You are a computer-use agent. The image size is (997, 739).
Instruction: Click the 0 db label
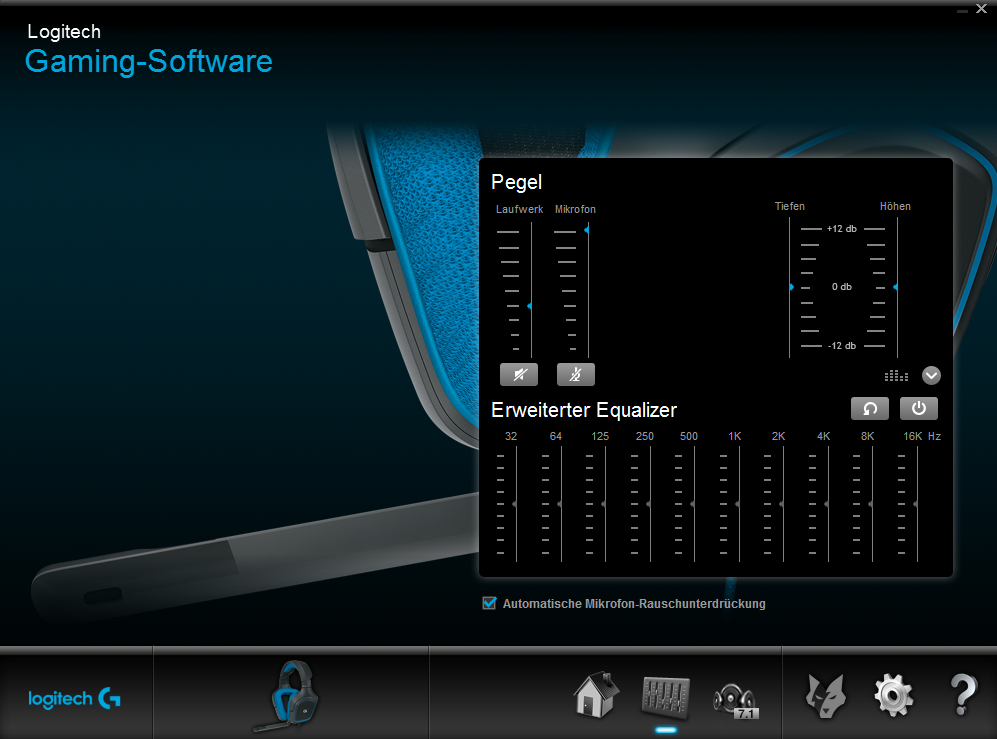point(841,287)
